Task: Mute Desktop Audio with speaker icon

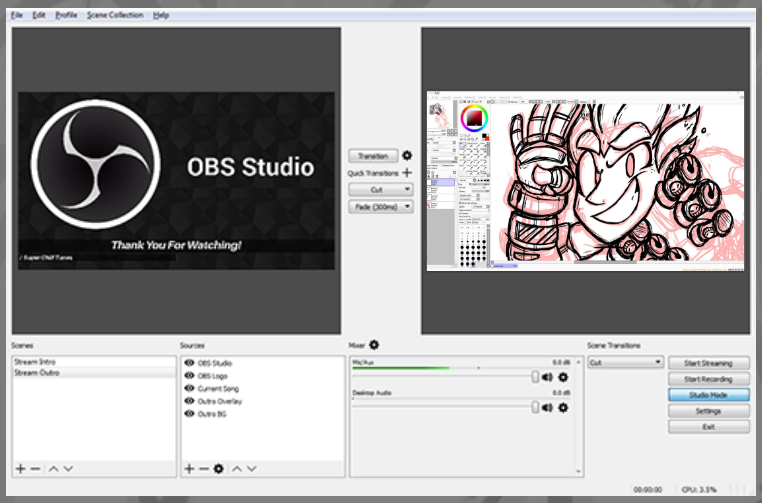Action: [547, 407]
